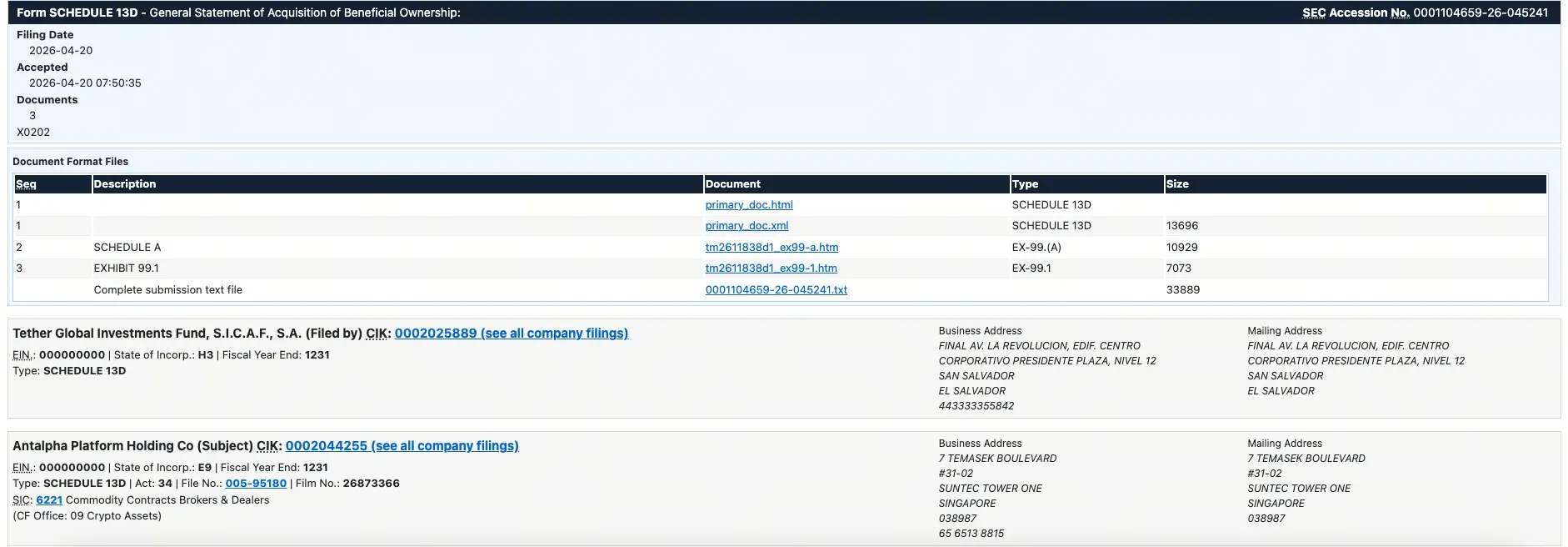Open the SIC code 6221 link
1568x547 pixels.
point(49,500)
